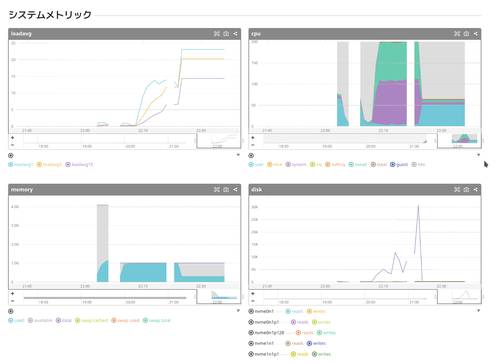
Task: Click share icon on cpu graph header
Action: 475,34
